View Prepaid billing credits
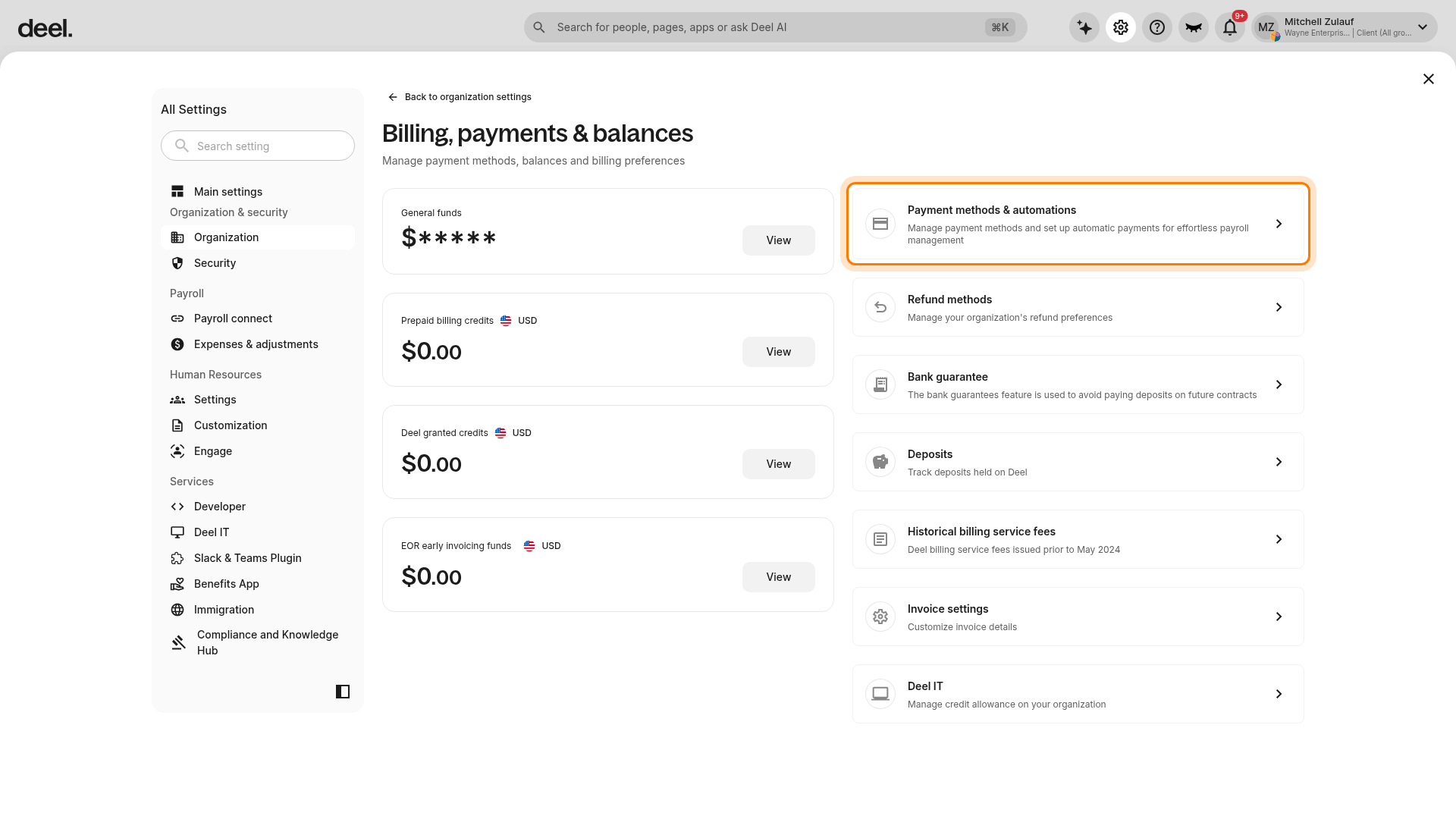 pyautogui.click(x=779, y=352)
